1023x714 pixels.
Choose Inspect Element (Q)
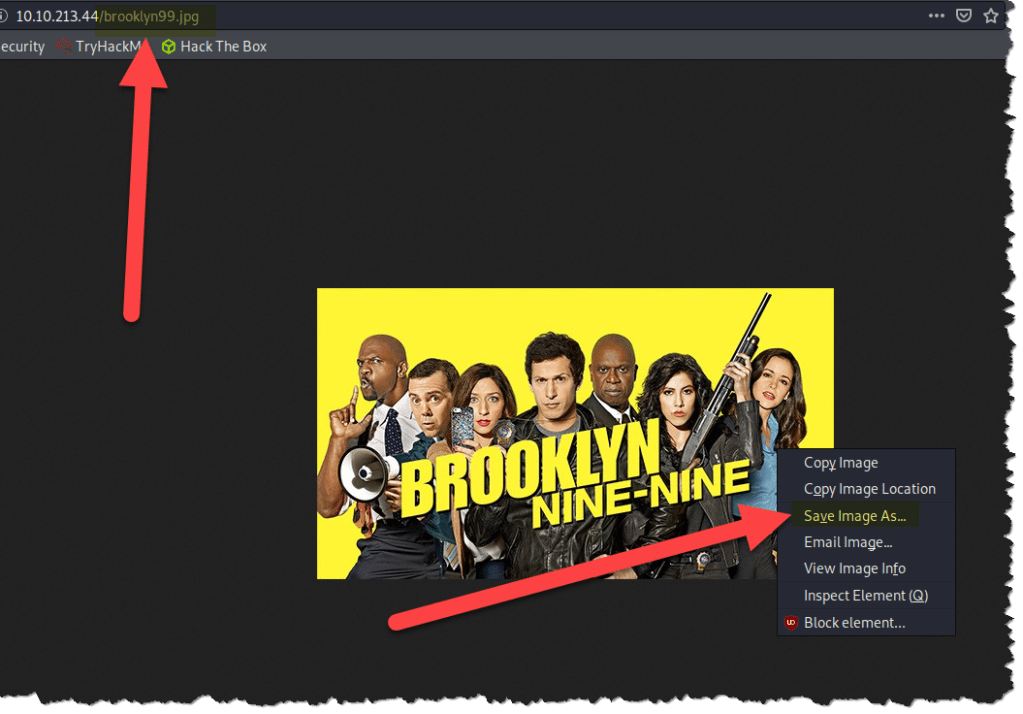coord(865,595)
